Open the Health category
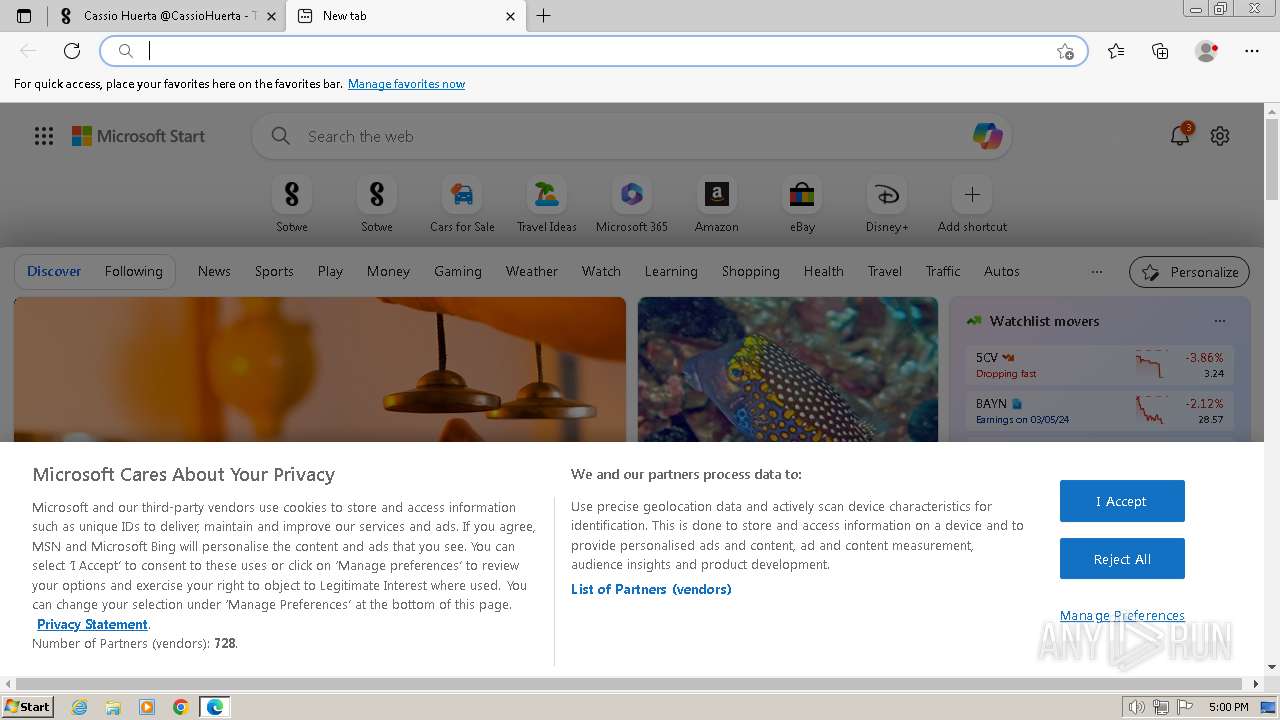The height and width of the screenshot is (720, 1280). 824,271
